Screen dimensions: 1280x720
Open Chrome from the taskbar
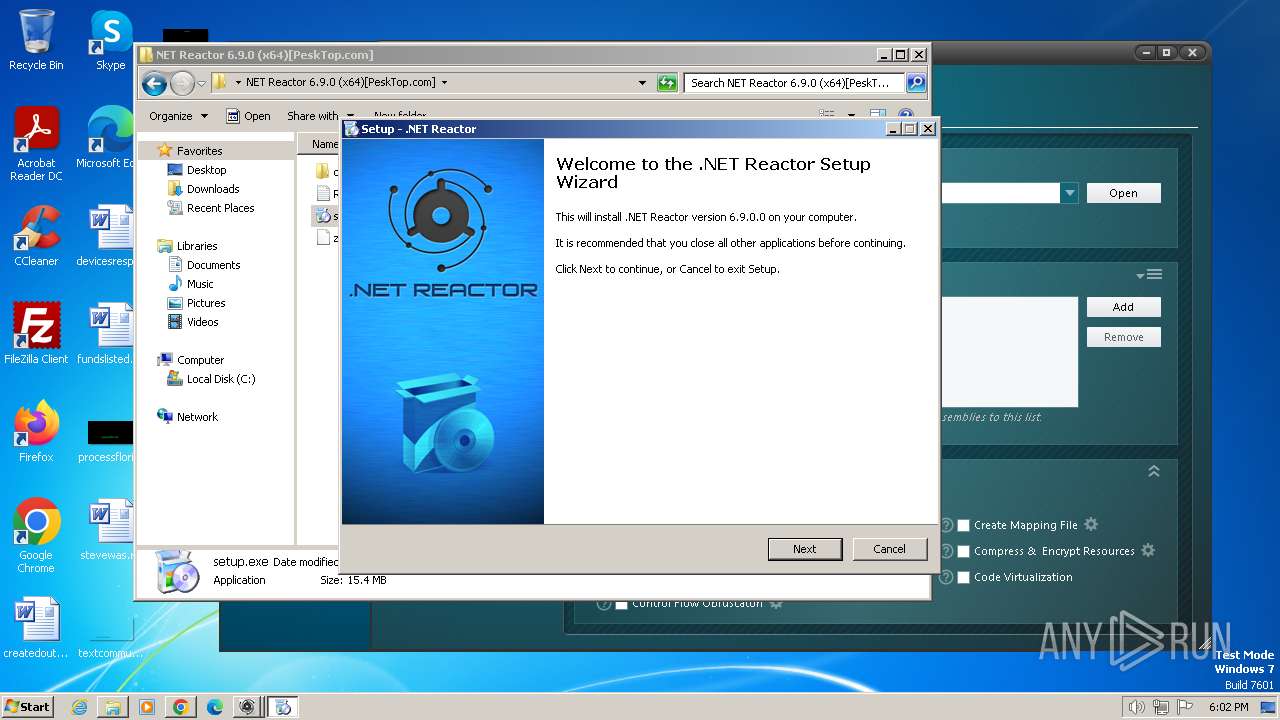(181, 707)
